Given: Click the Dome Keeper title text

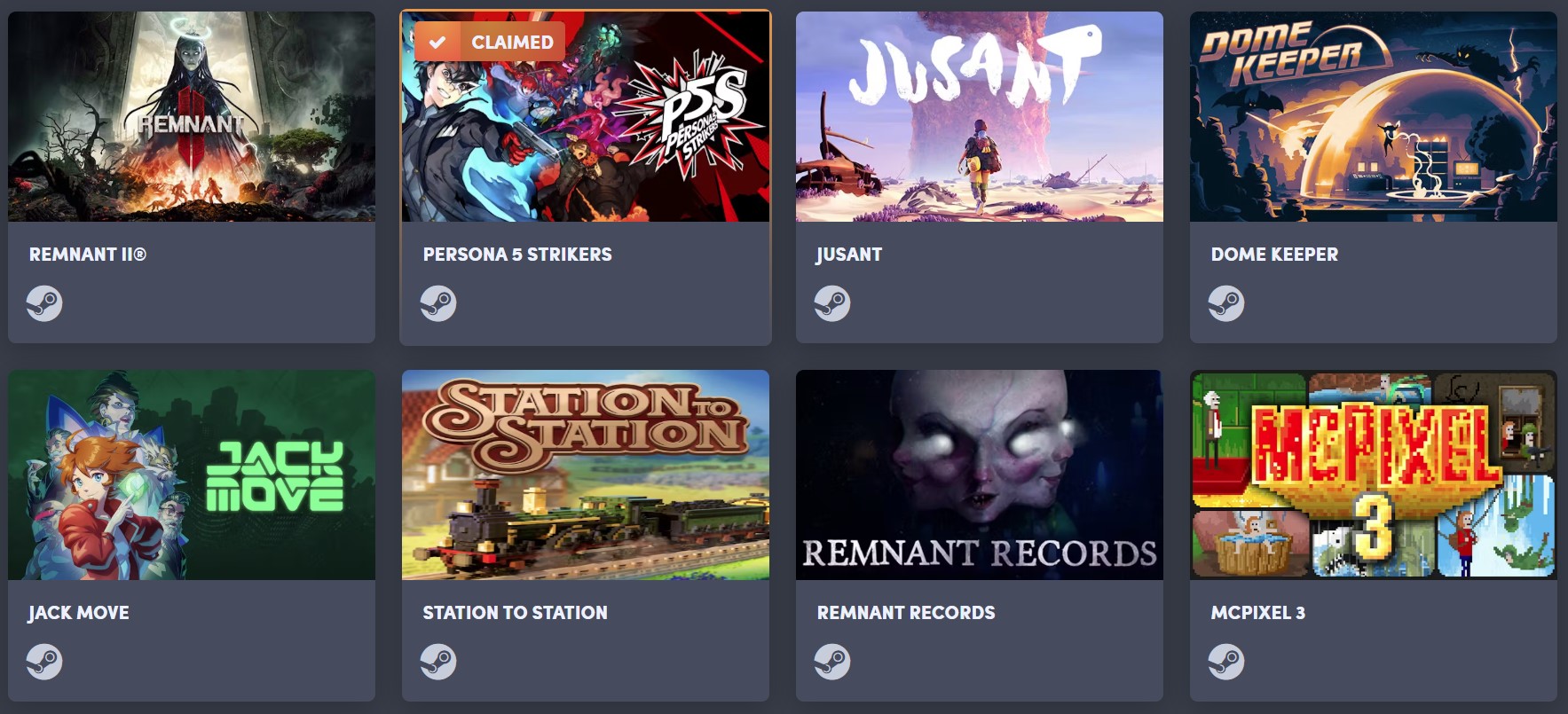Looking at the screenshot, I should [x=1274, y=255].
